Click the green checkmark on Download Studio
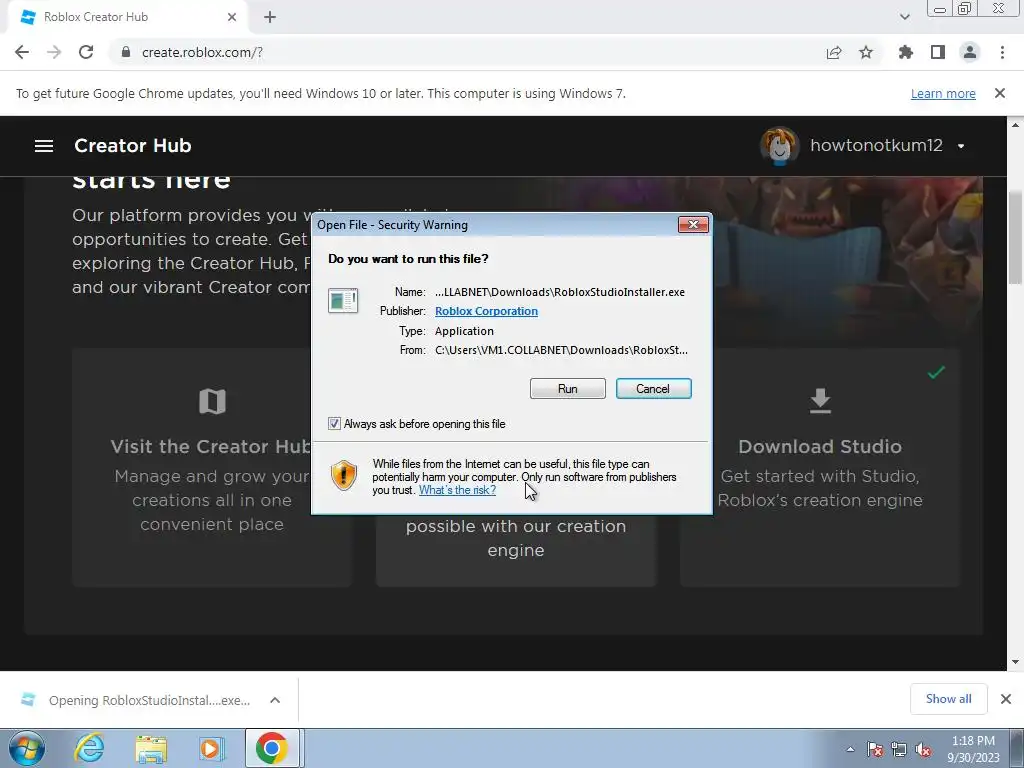The height and width of the screenshot is (768, 1024). pos(936,372)
